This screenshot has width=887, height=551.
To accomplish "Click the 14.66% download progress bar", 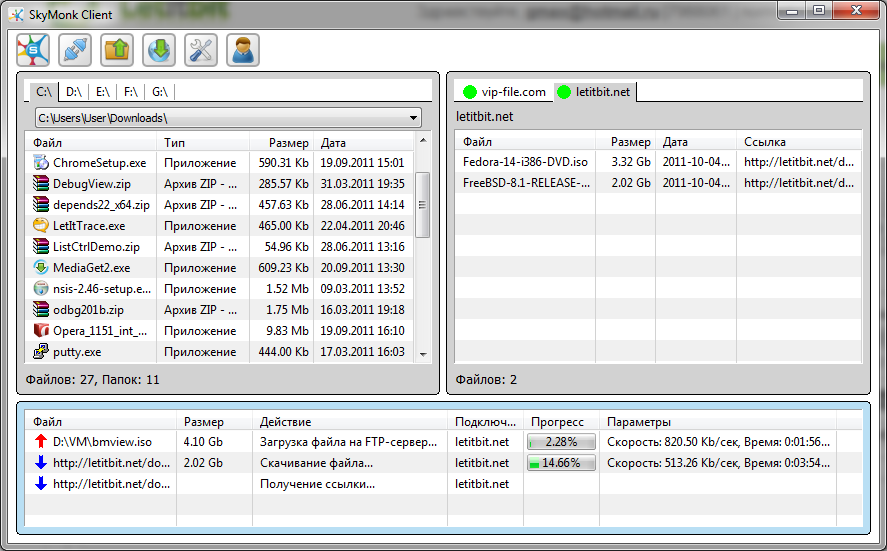I will tap(561, 463).
